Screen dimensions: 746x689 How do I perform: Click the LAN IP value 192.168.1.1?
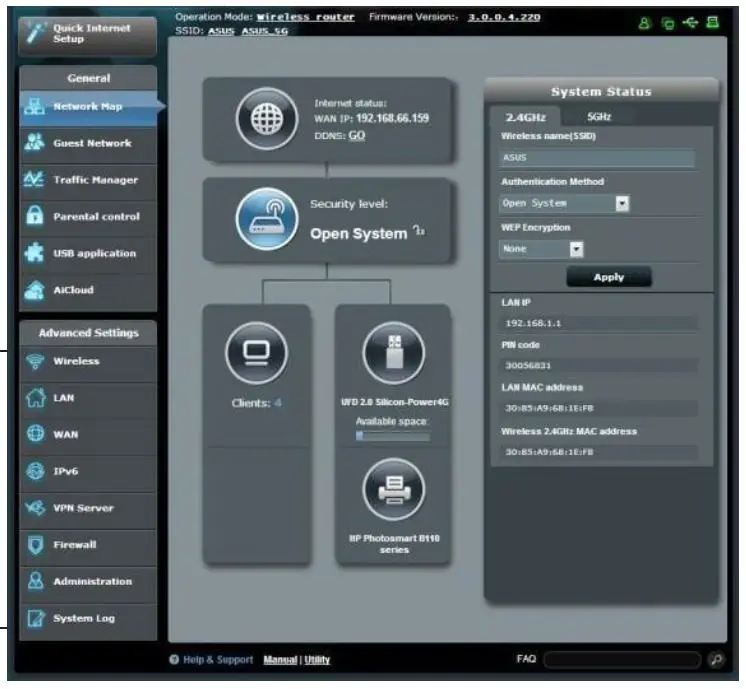tap(533, 324)
